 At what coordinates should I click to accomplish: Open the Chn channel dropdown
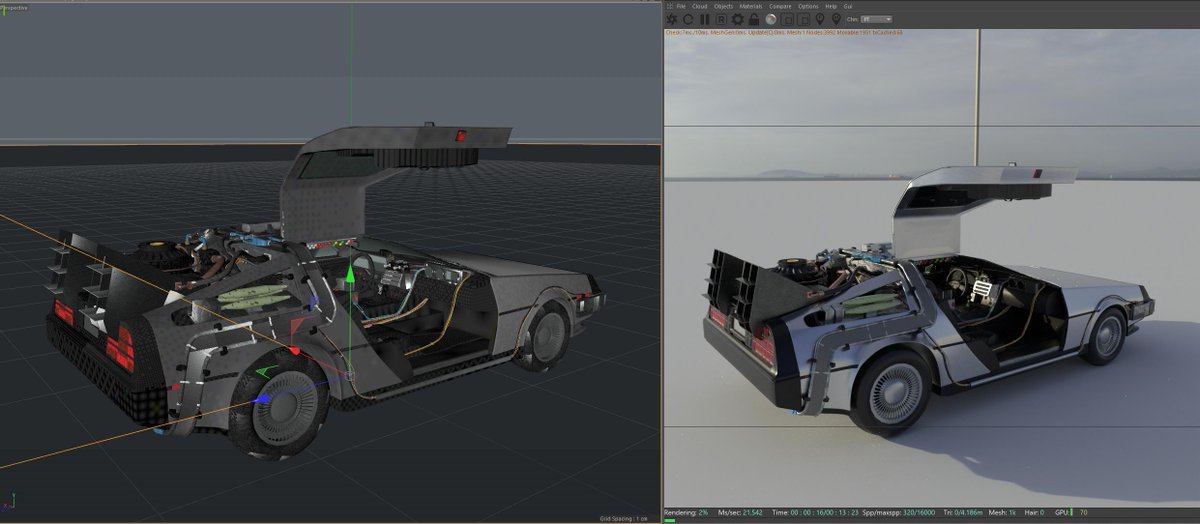click(877, 19)
